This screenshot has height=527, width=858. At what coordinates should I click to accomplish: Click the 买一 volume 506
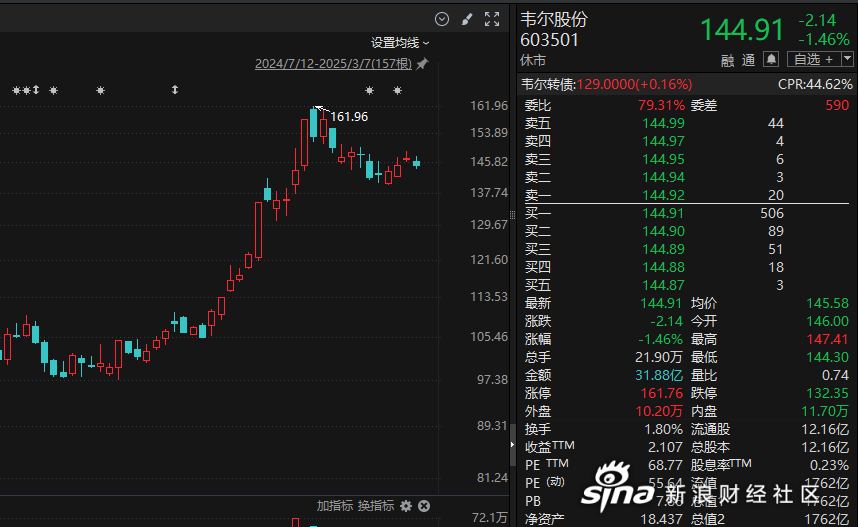[772, 213]
